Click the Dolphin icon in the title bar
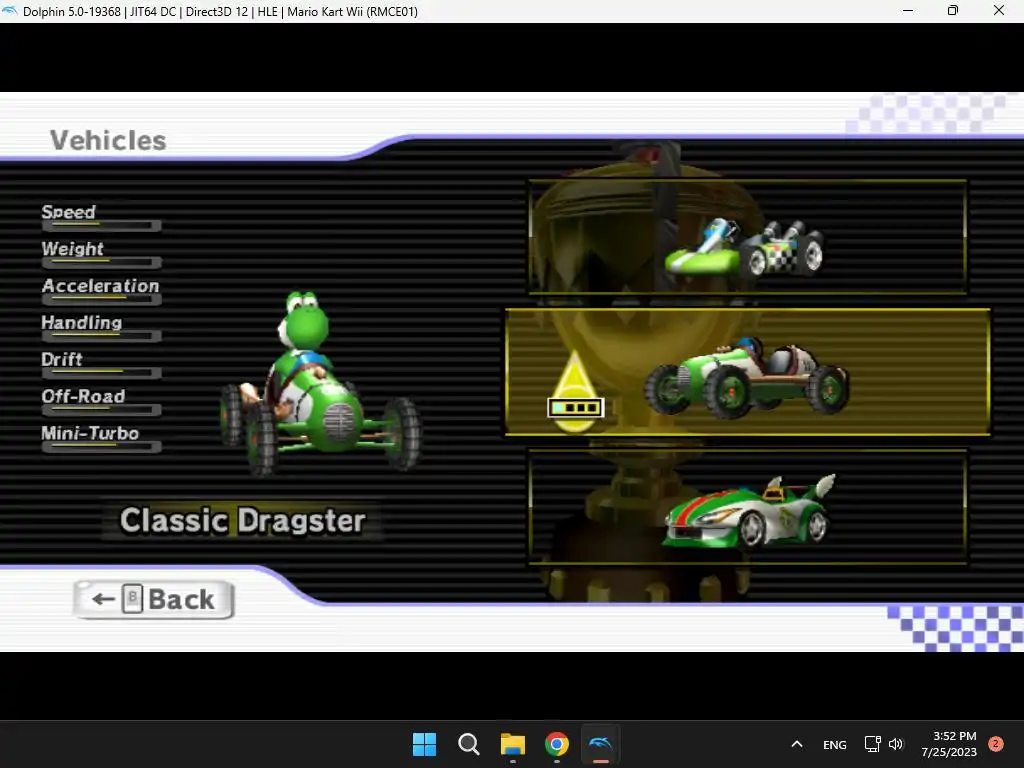Screen dimensions: 1024x768 [x=10, y=11]
